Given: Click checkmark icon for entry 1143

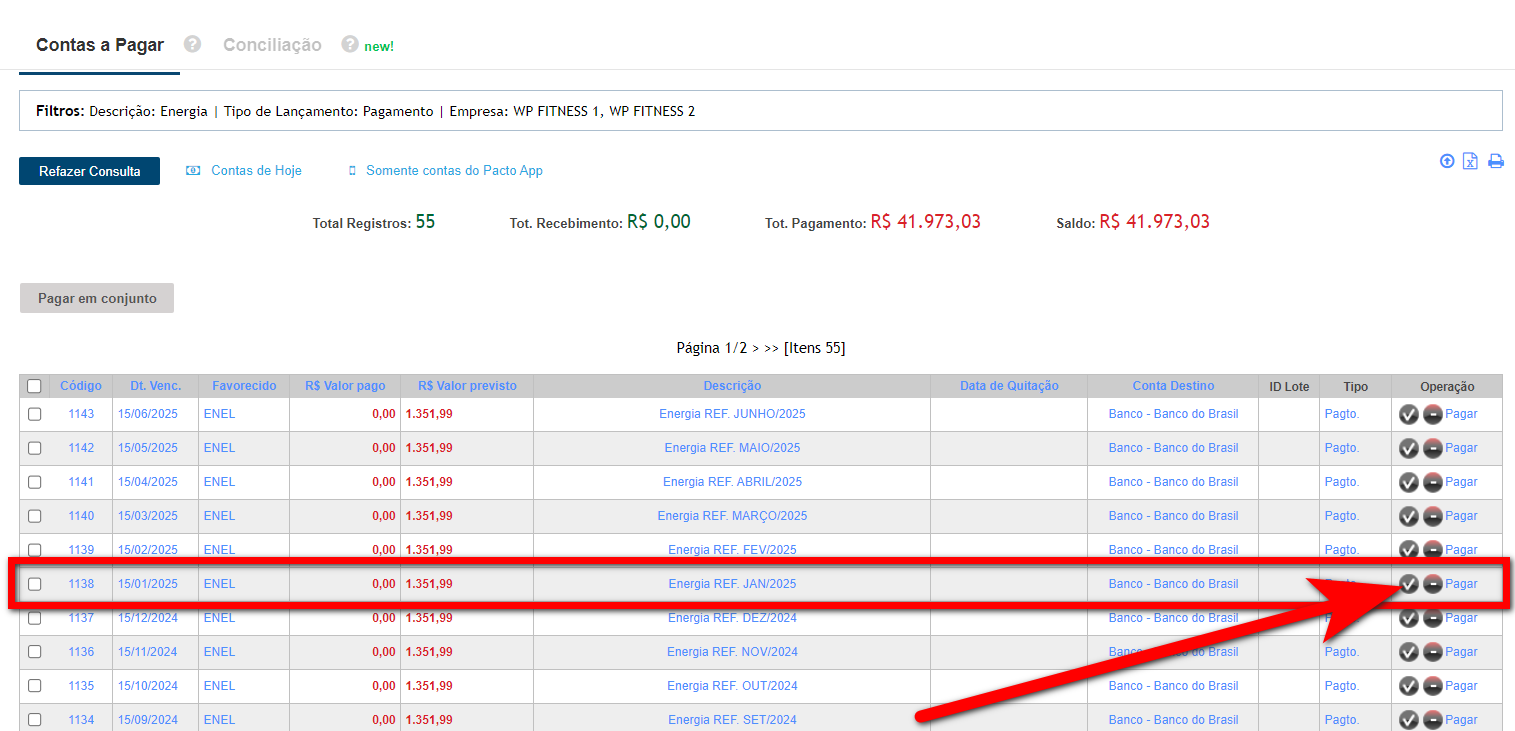Looking at the screenshot, I should pos(1408,414).
